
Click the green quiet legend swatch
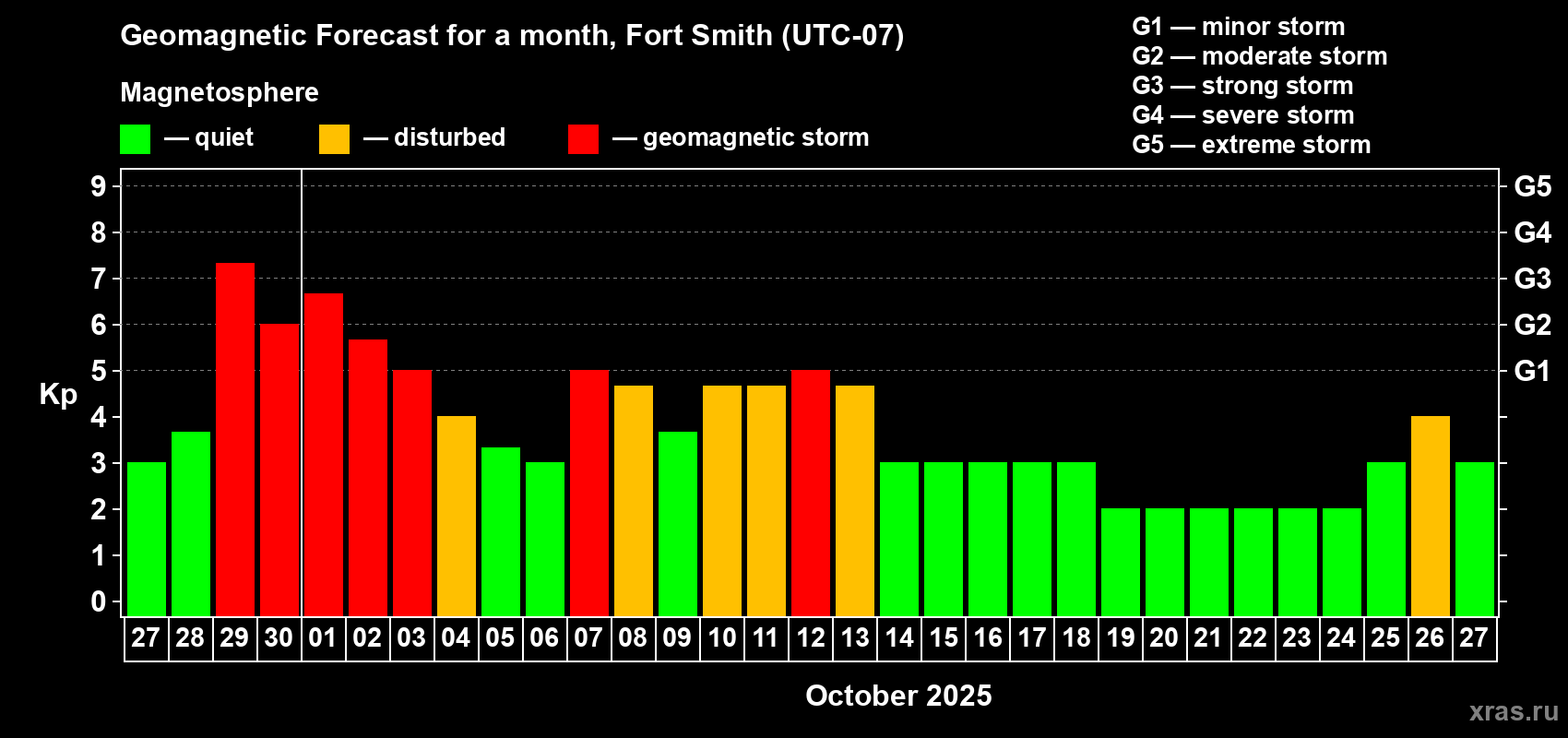point(135,139)
